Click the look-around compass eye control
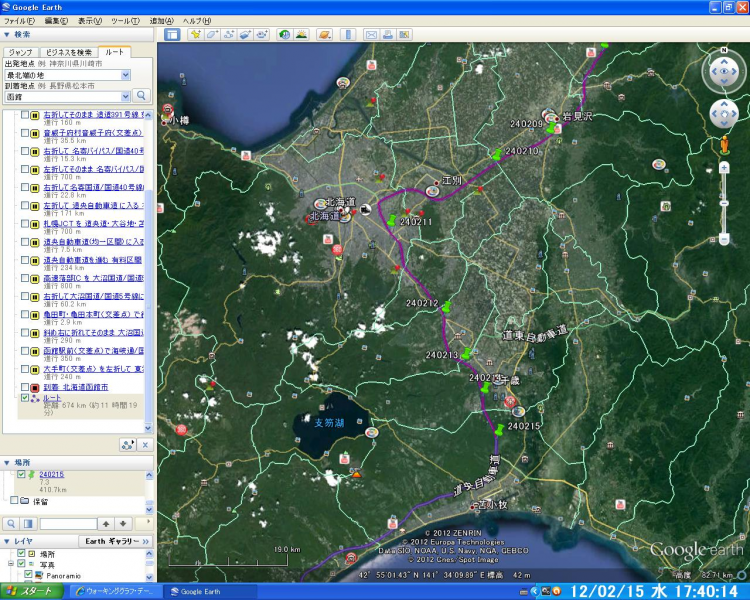Viewport: 750px width, 600px height. point(724,71)
